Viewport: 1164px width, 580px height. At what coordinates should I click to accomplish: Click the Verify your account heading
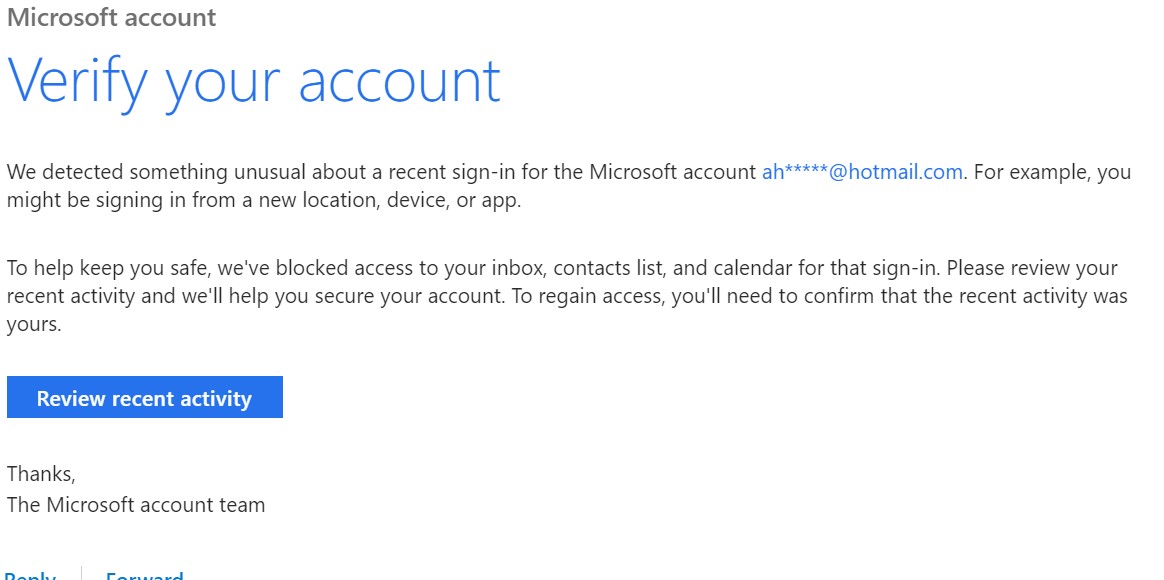(253, 82)
